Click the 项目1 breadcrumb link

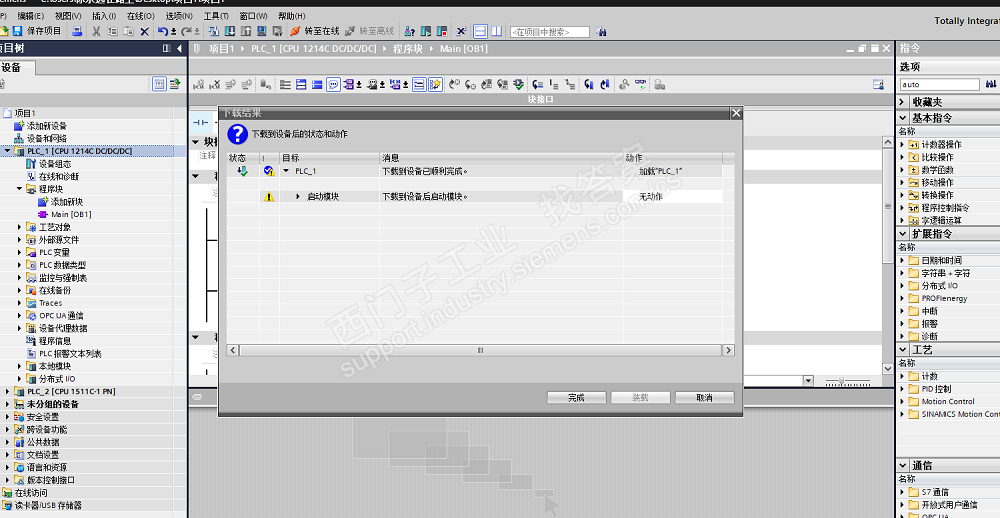[x=221, y=48]
